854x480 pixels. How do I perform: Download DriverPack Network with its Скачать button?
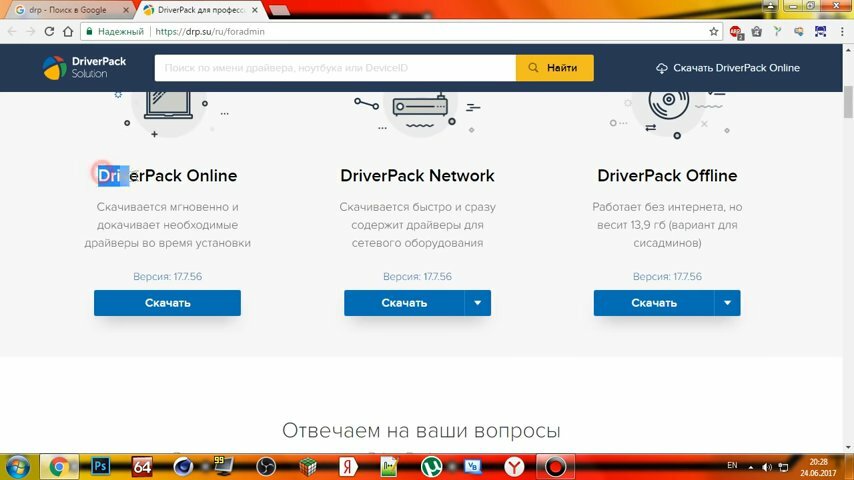click(404, 303)
